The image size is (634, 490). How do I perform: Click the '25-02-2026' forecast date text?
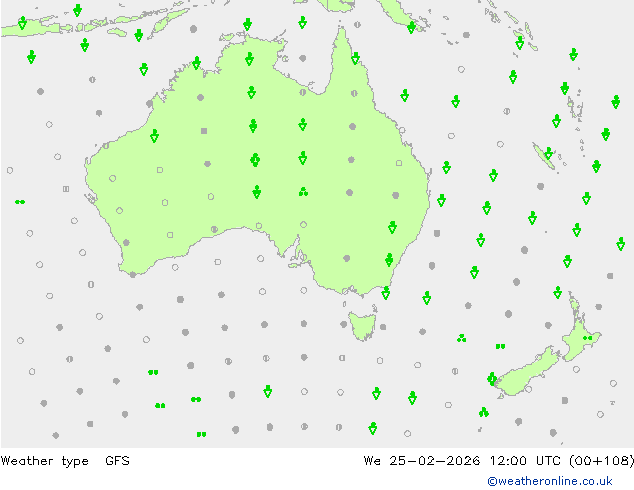[435, 460]
